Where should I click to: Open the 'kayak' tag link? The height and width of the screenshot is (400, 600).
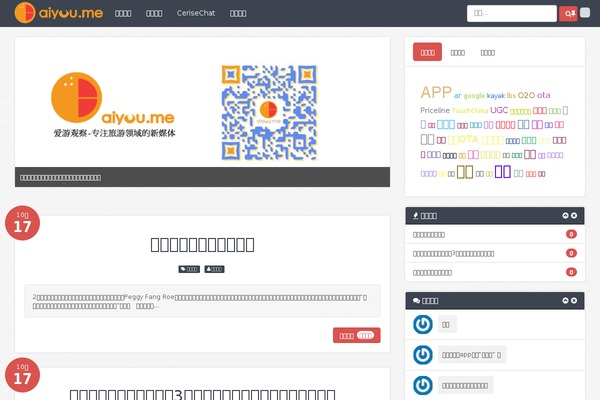coord(496,96)
